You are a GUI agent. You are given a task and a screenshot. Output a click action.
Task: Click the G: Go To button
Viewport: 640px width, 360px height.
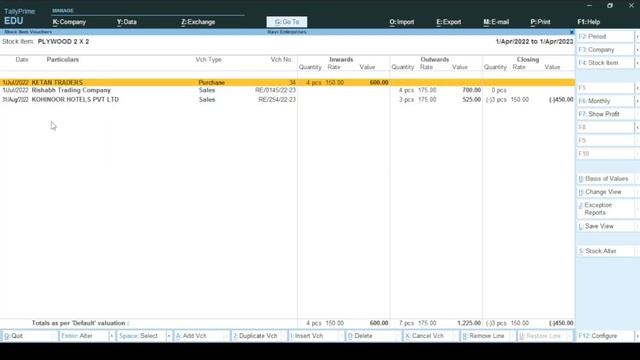point(287,22)
